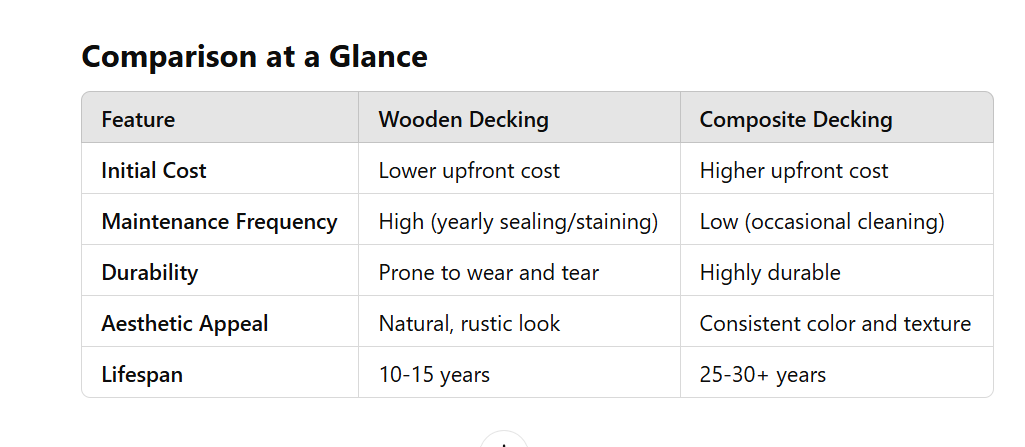Screen dimensions: 1025x447
Task: Select the "High (yearly sealing/staining)" cell
Action: 518,222
